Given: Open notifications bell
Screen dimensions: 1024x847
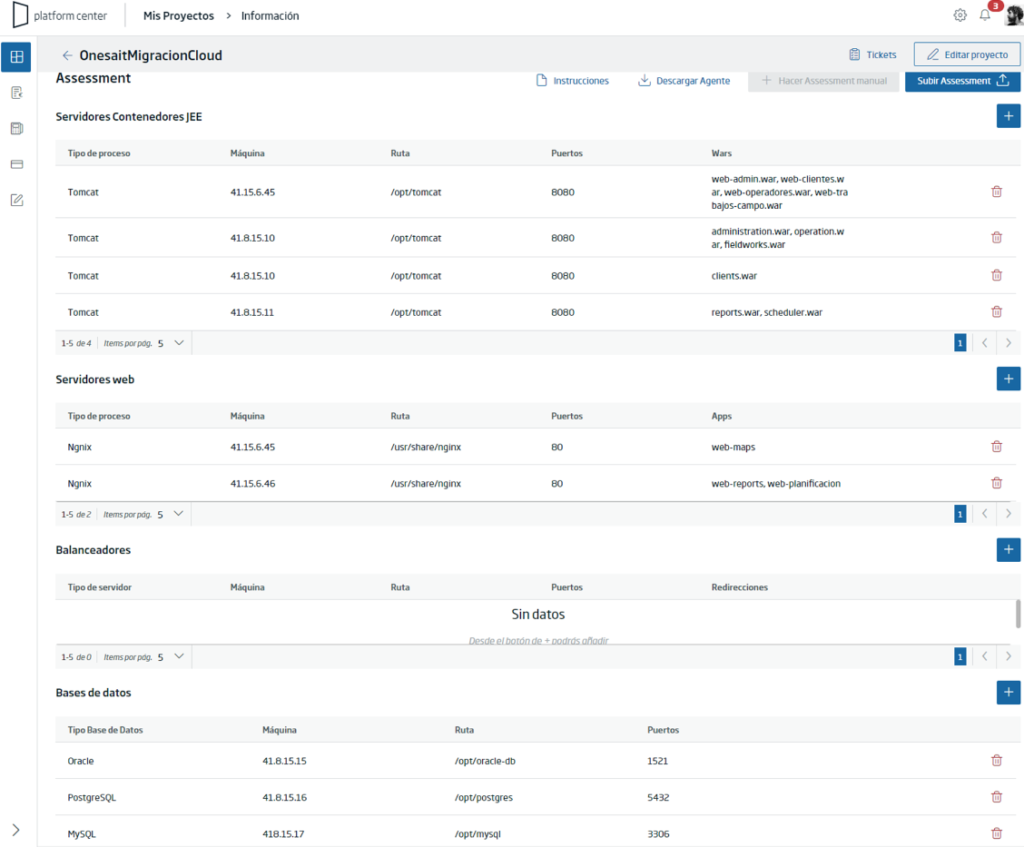Looking at the screenshot, I should click(x=985, y=15).
